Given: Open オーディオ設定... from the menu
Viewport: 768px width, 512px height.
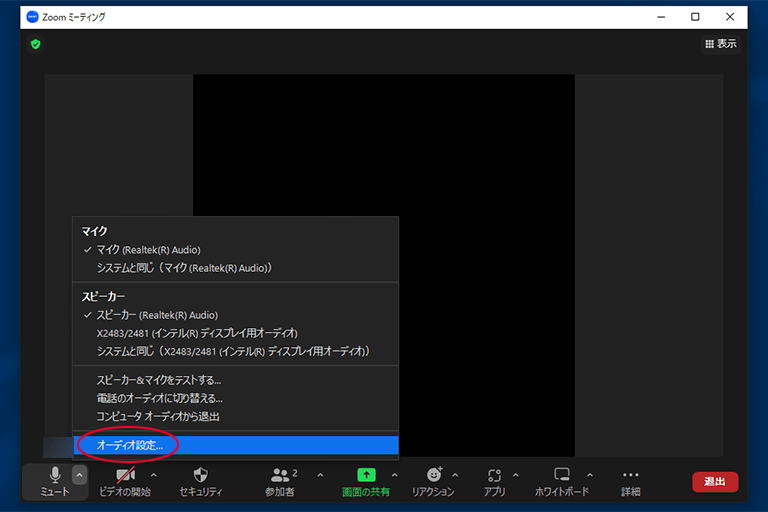Looking at the screenshot, I should pyautogui.click(x=129, y=445).
